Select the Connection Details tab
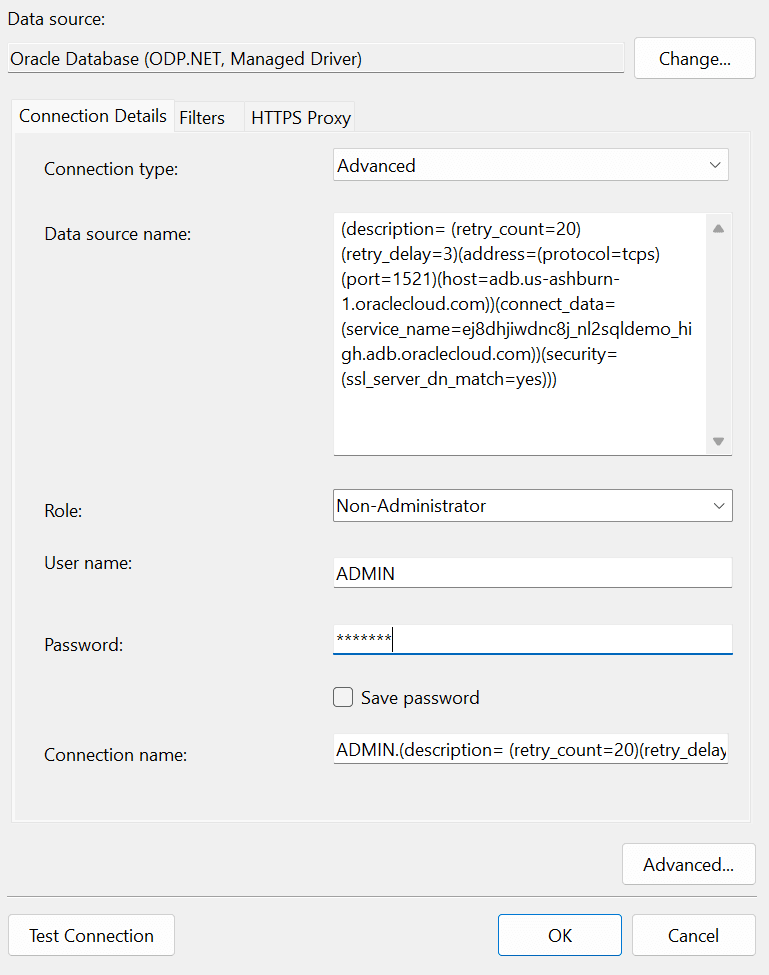Image resolution: width=769 pixels, height=975 pixels. 92,116
